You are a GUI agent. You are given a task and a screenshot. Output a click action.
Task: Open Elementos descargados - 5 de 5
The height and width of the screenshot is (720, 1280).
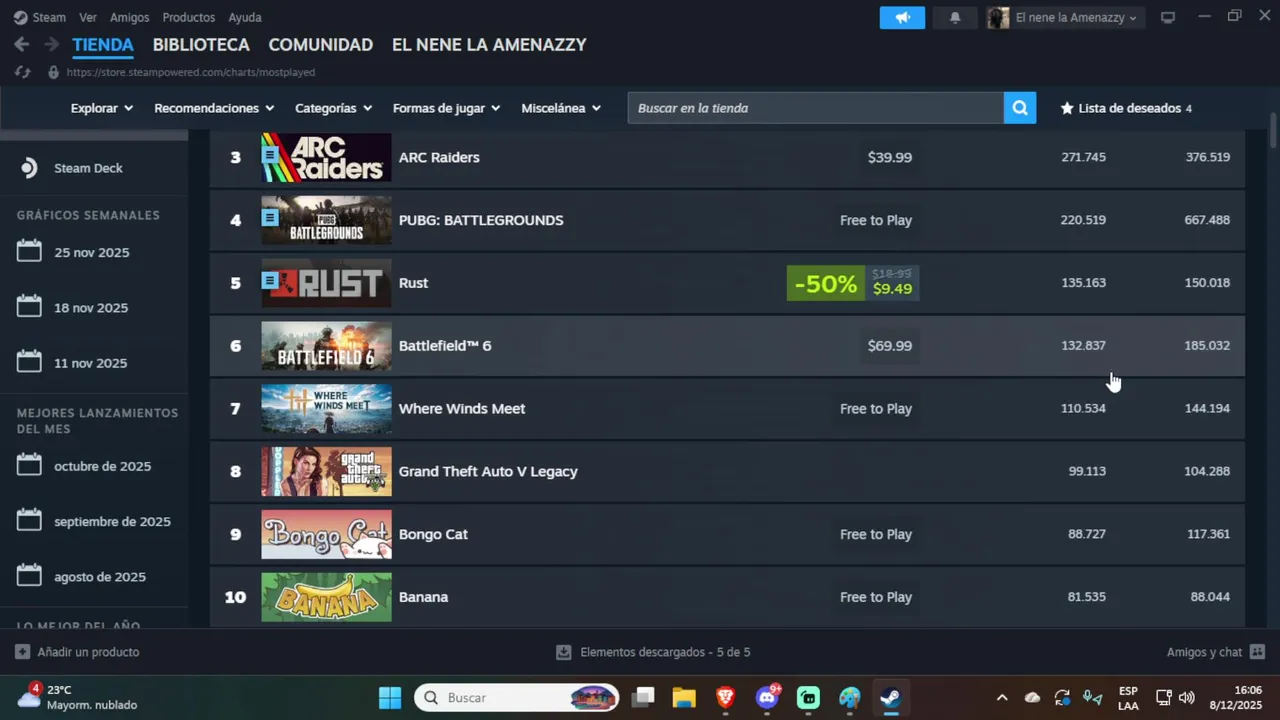tap(653, 652)
